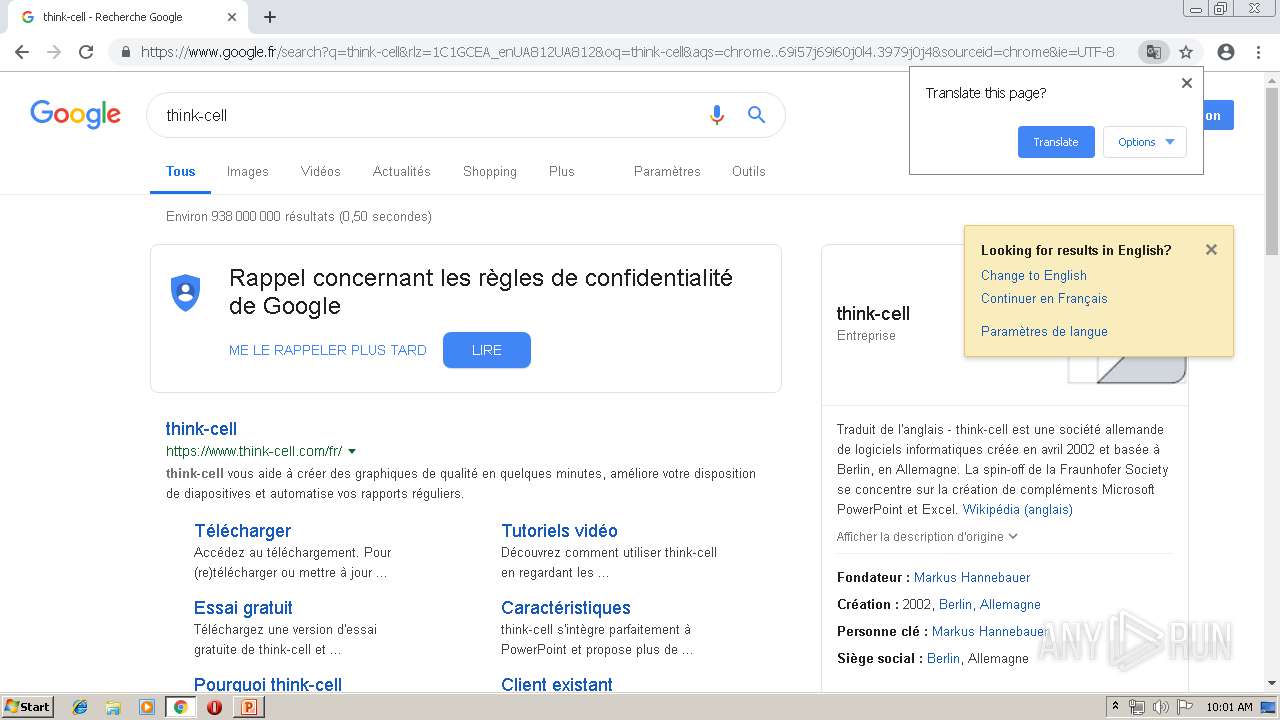
Task: Switch to the Vidéos tab
Action: [321, 172]
